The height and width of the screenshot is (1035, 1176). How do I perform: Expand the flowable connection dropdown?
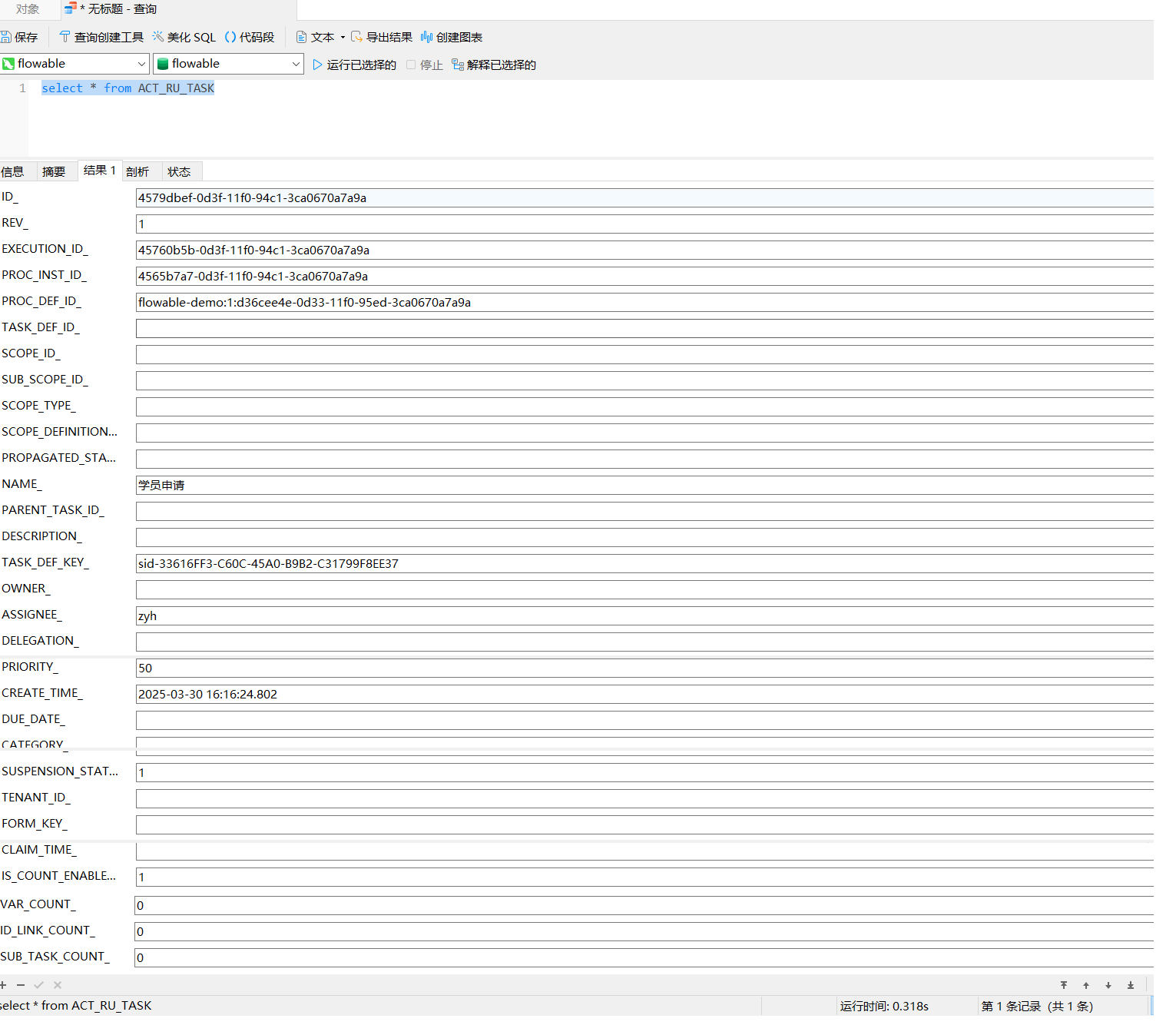click(x=141, y=64)
